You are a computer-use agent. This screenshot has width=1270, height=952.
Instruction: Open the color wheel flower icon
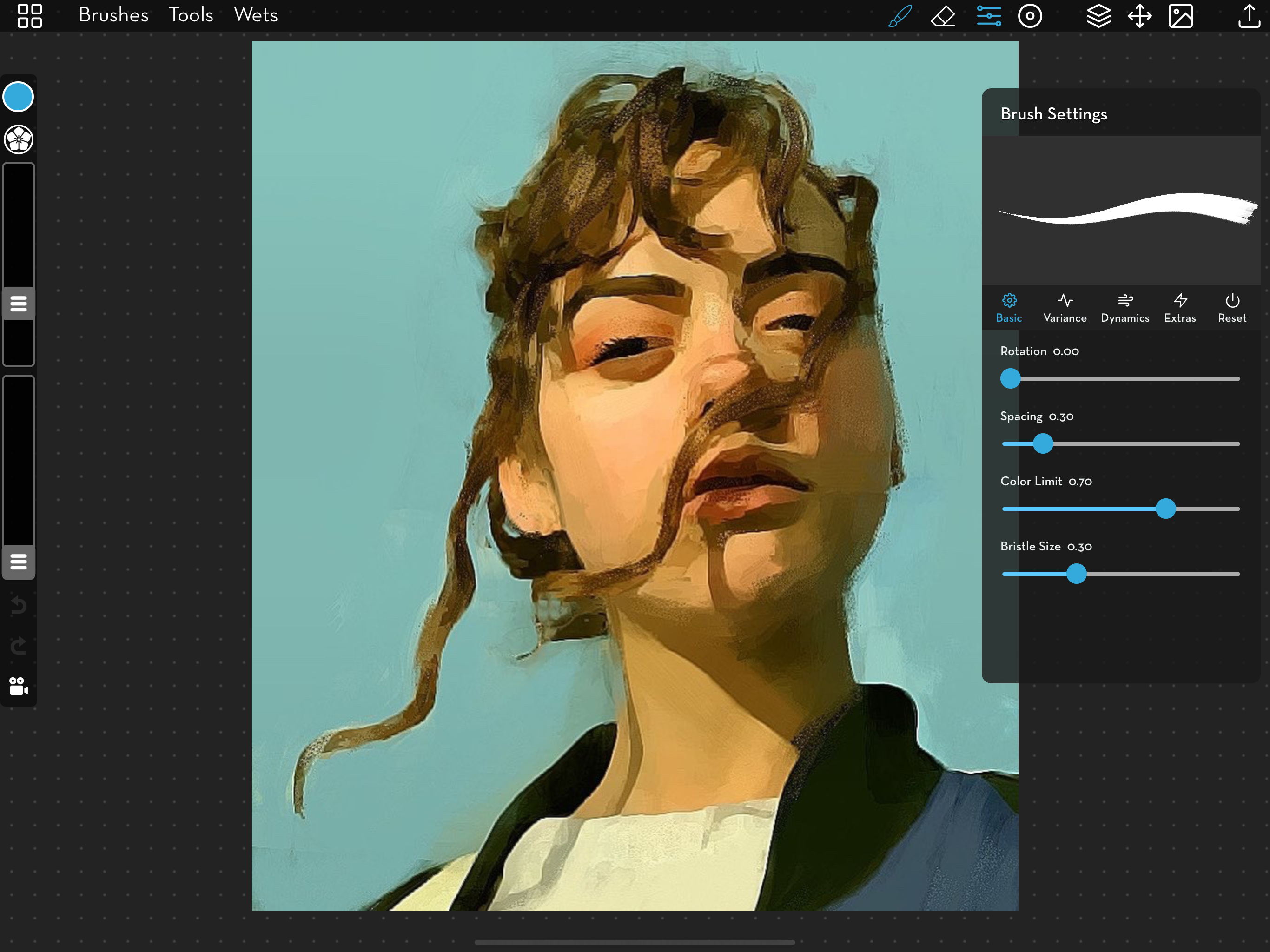pos(19,139)
